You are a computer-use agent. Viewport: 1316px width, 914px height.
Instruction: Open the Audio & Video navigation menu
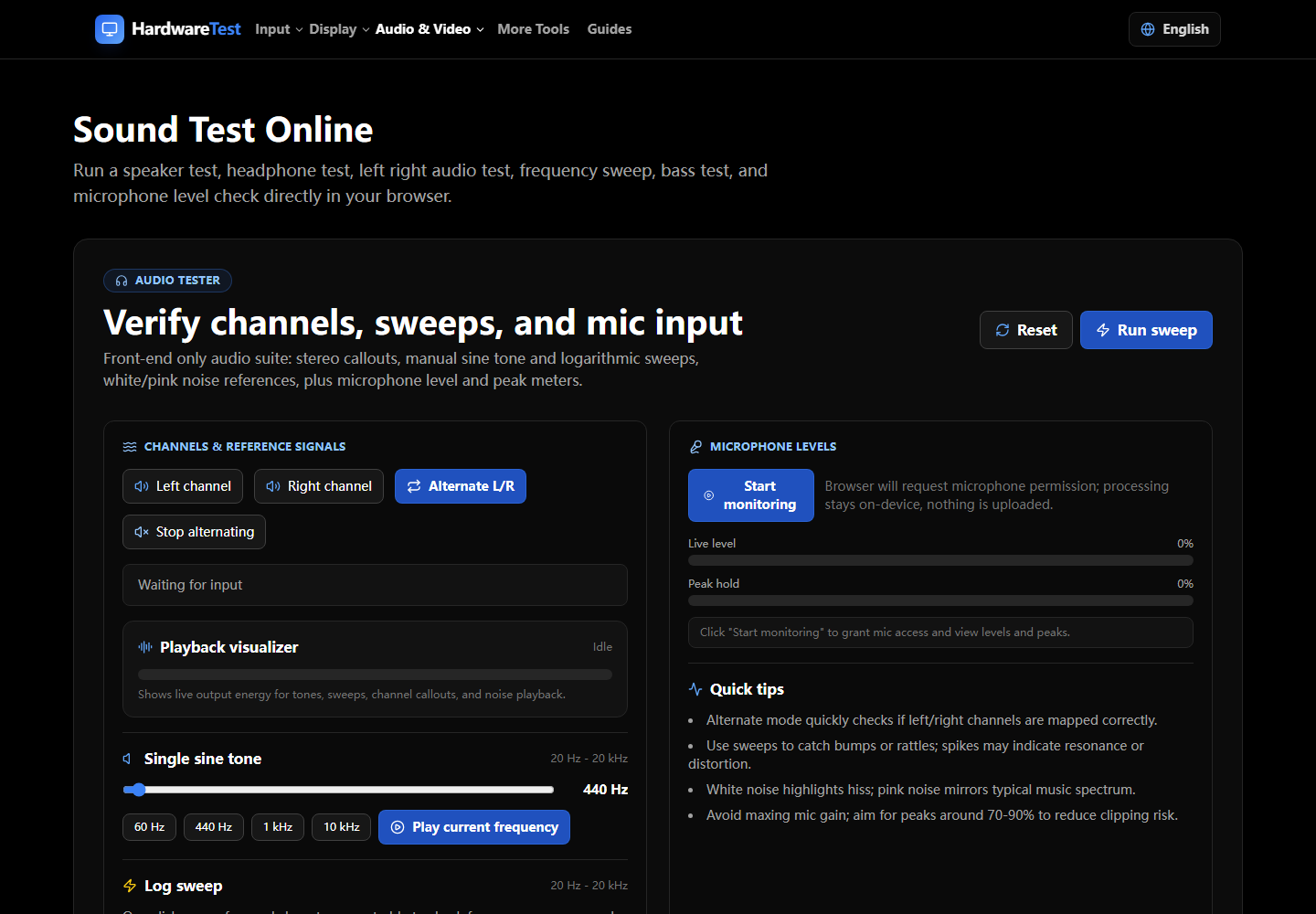coord(430,29)
